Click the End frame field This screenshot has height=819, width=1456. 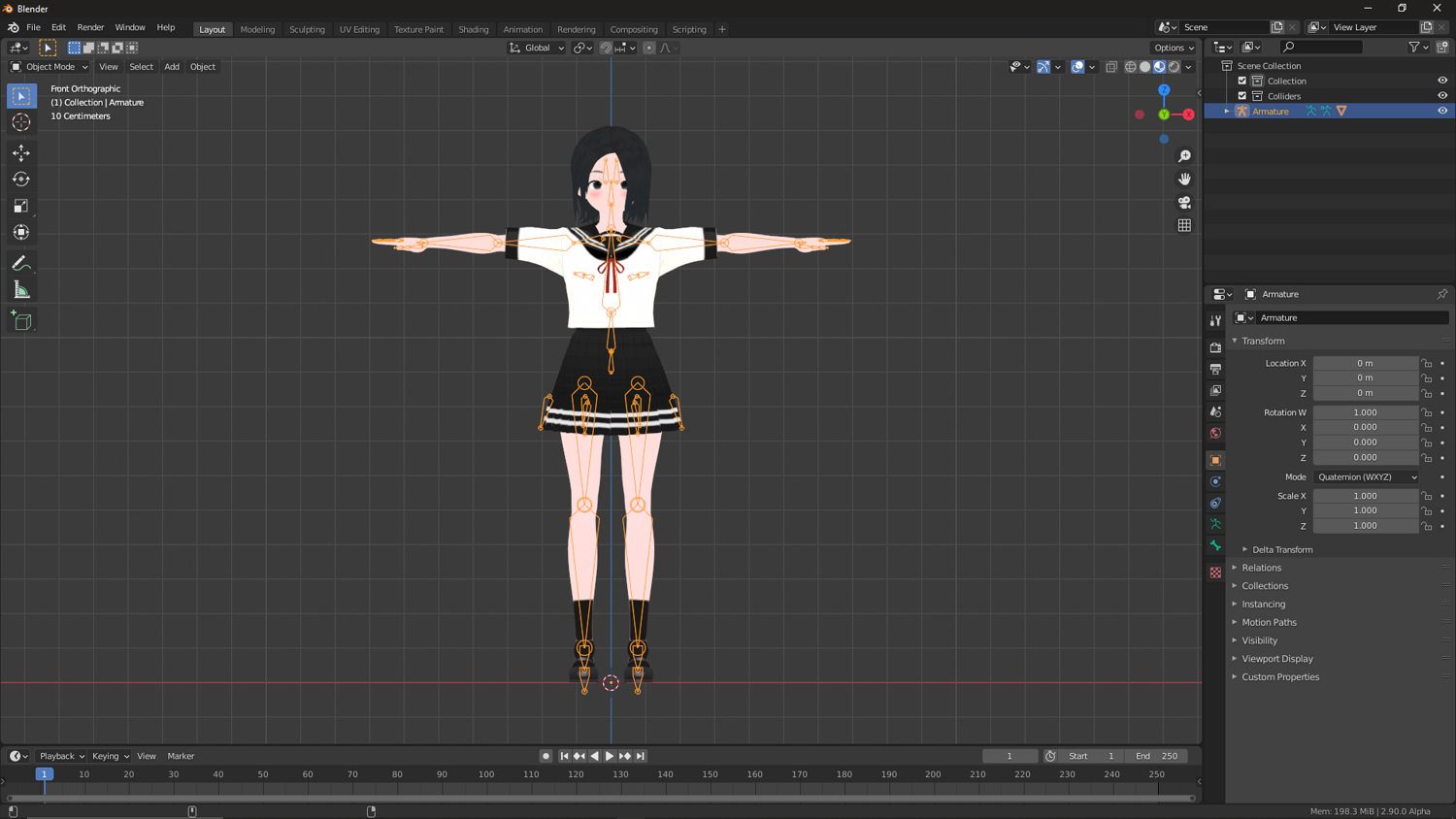point(1156,756)
